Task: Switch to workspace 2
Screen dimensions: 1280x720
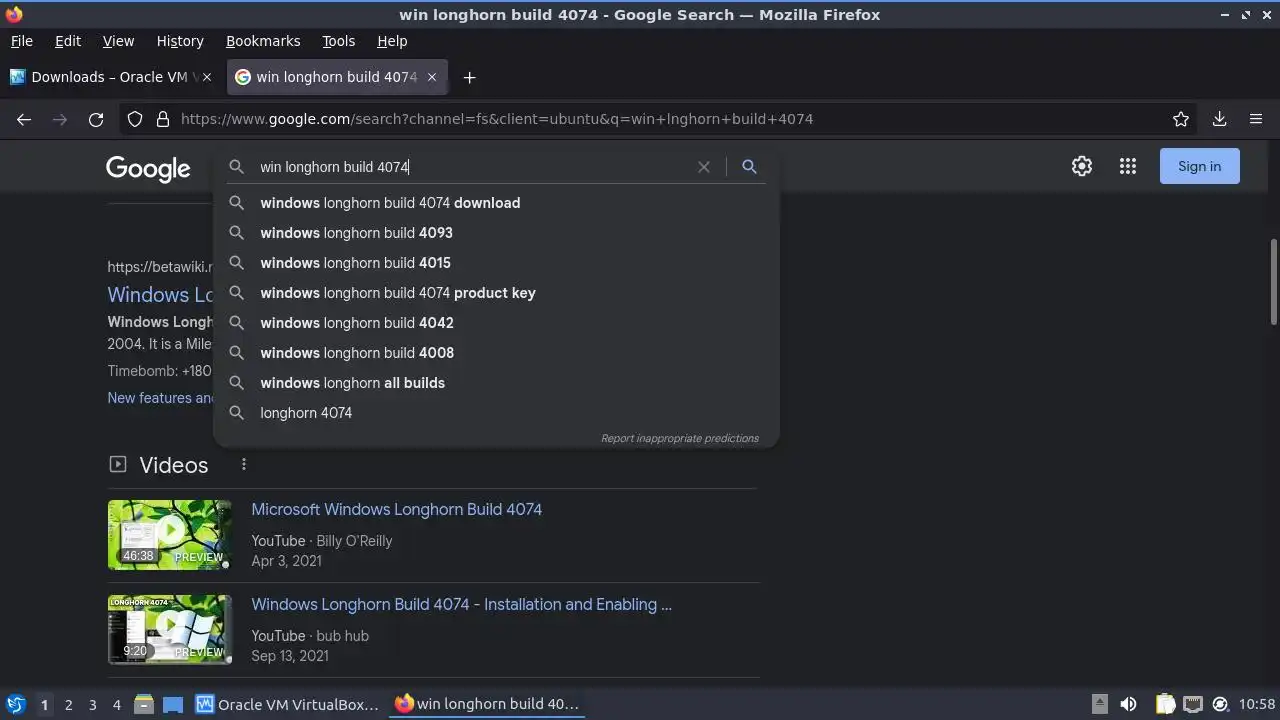Action: [x=68, y=704]
